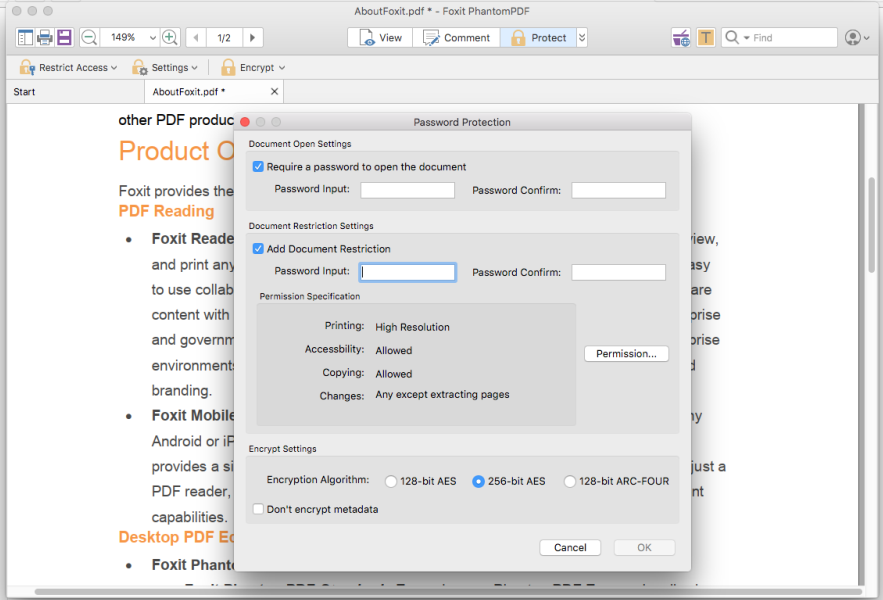Select 256-bit AES encryption
Viewport: 883px width, 600px height.
coord(478,482)
